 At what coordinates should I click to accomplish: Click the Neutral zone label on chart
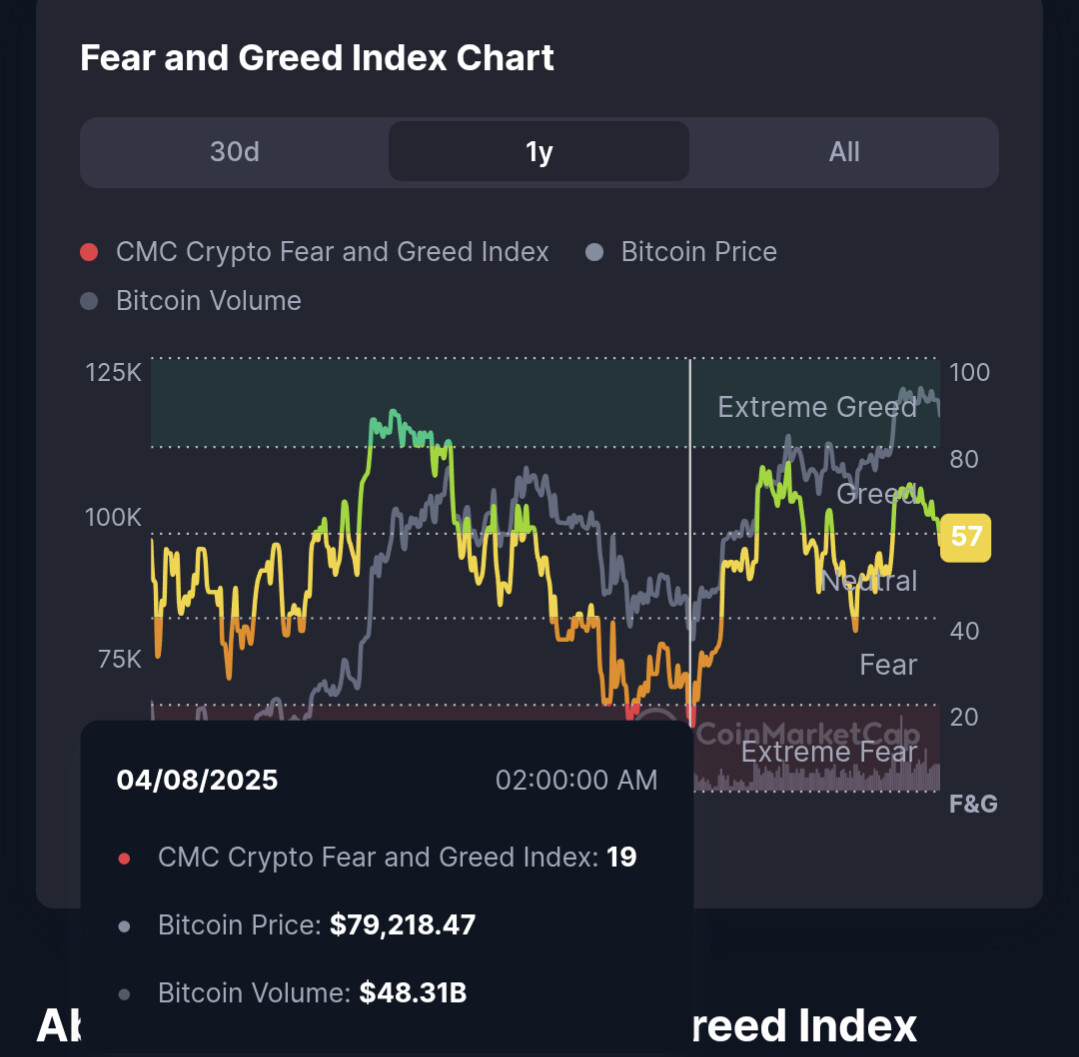coord(868,581)
